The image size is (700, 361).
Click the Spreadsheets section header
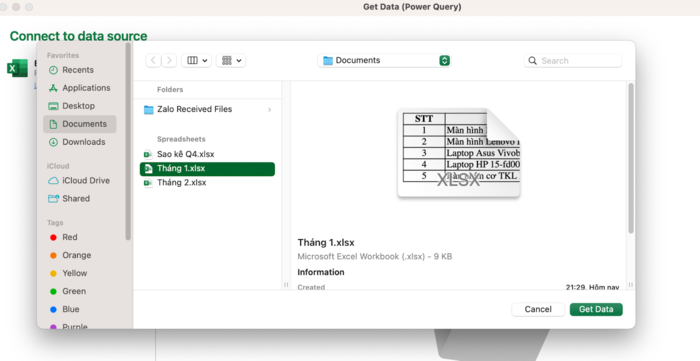tap(181, 139)
